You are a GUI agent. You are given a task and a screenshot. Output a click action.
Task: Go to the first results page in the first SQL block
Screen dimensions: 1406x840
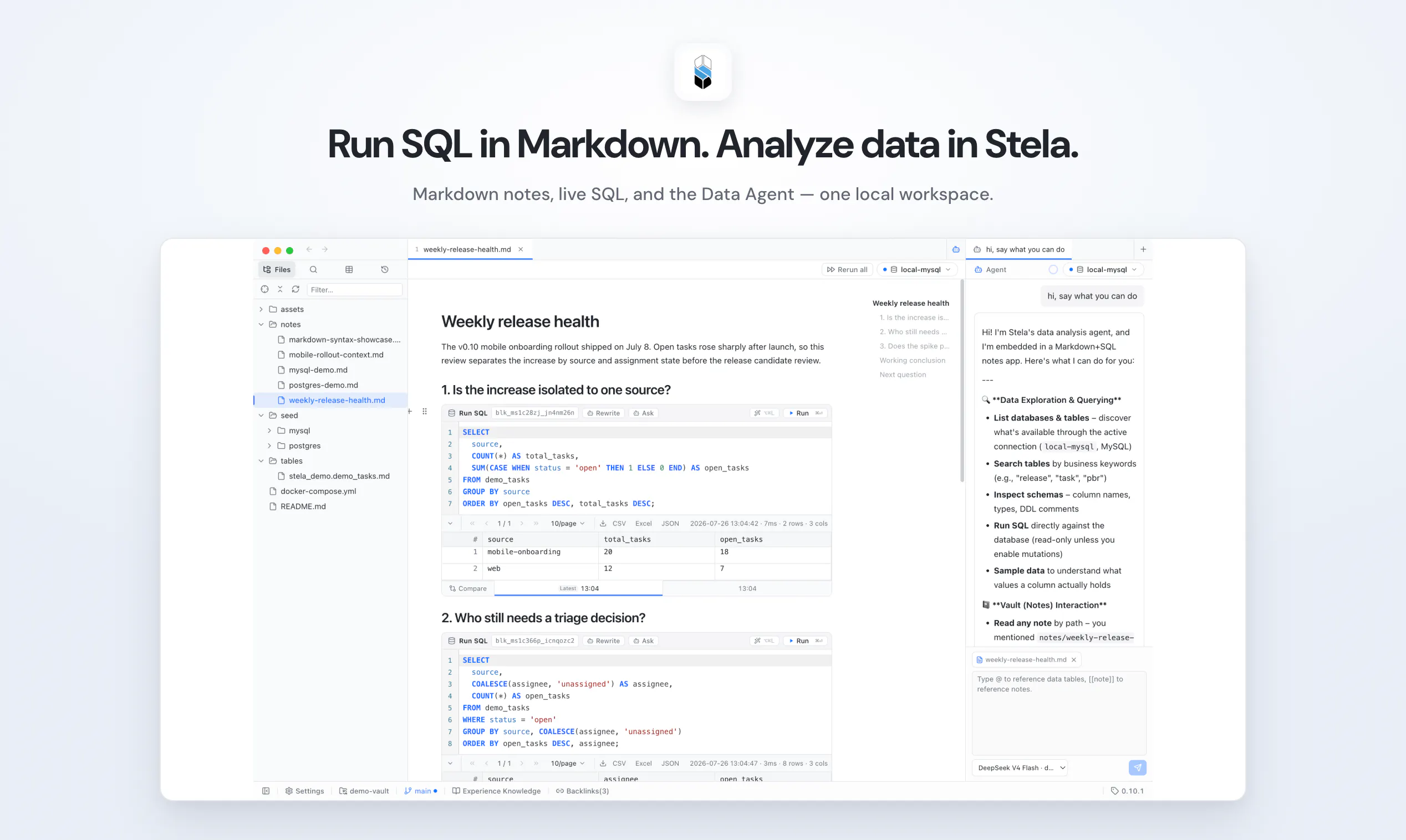point(472,524)
